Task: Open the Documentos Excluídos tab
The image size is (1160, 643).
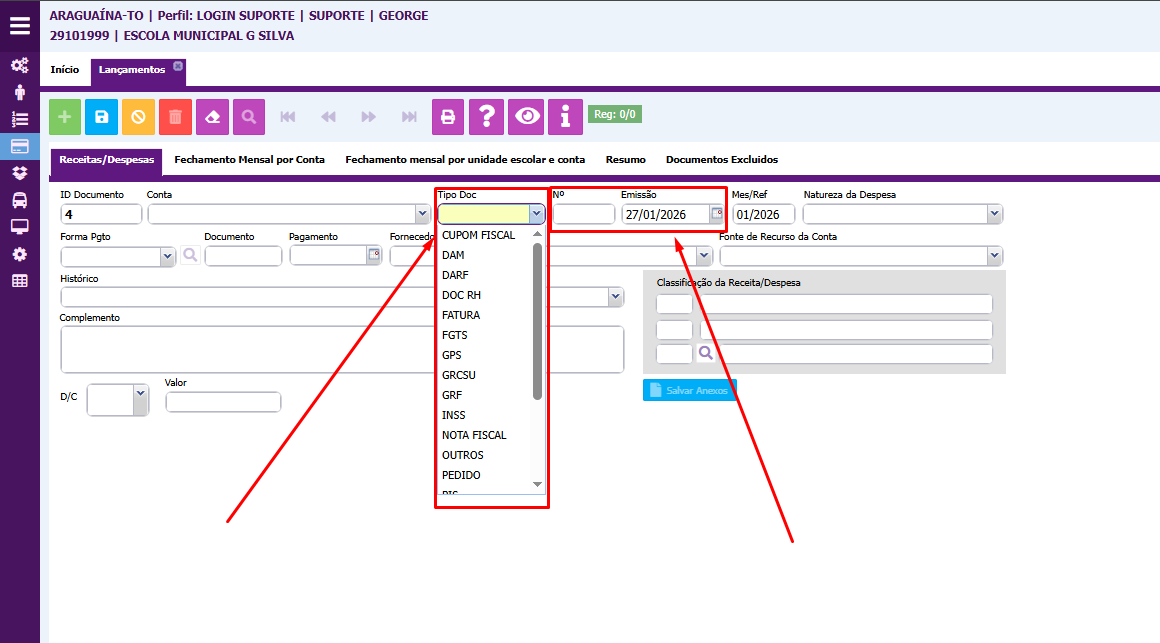Action: click(721, 160)
